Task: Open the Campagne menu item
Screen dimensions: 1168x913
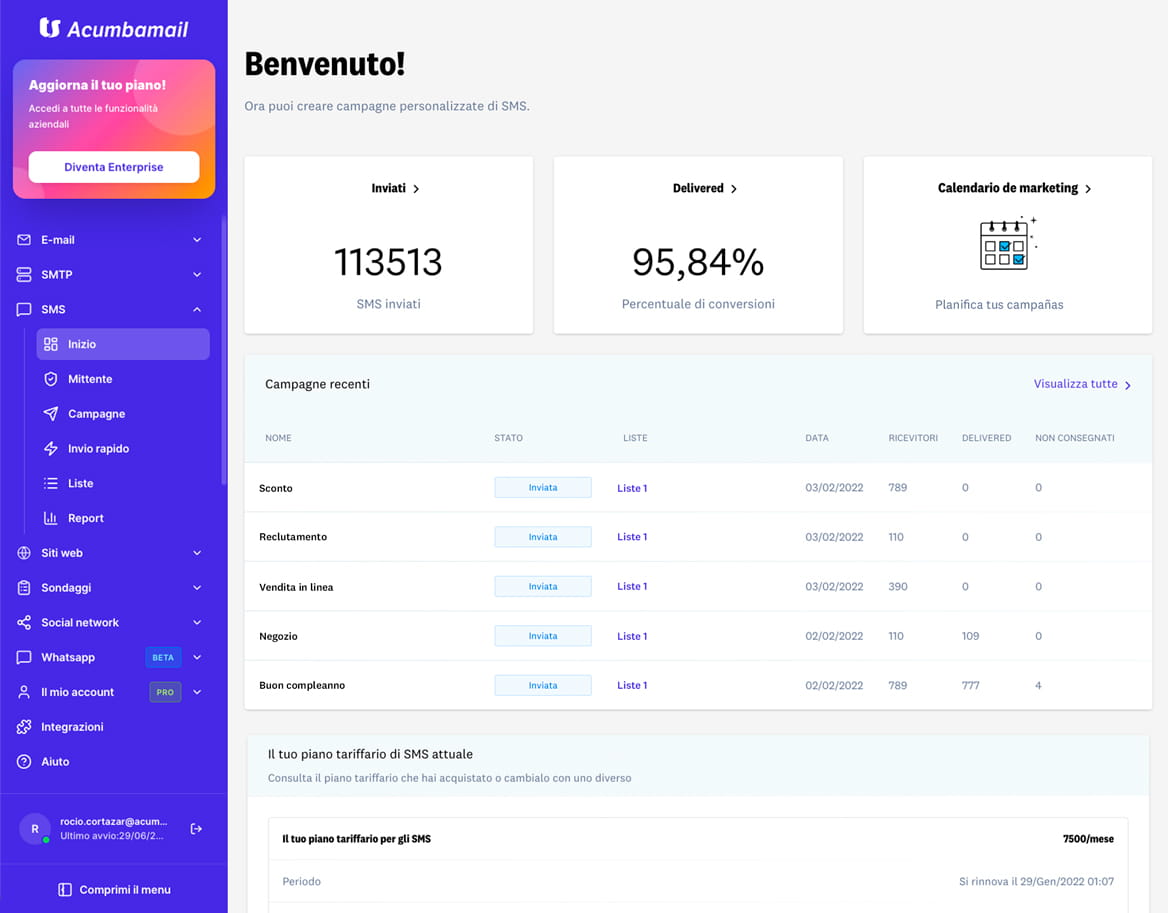Action: pyautogui.click(x=123, y=413)
